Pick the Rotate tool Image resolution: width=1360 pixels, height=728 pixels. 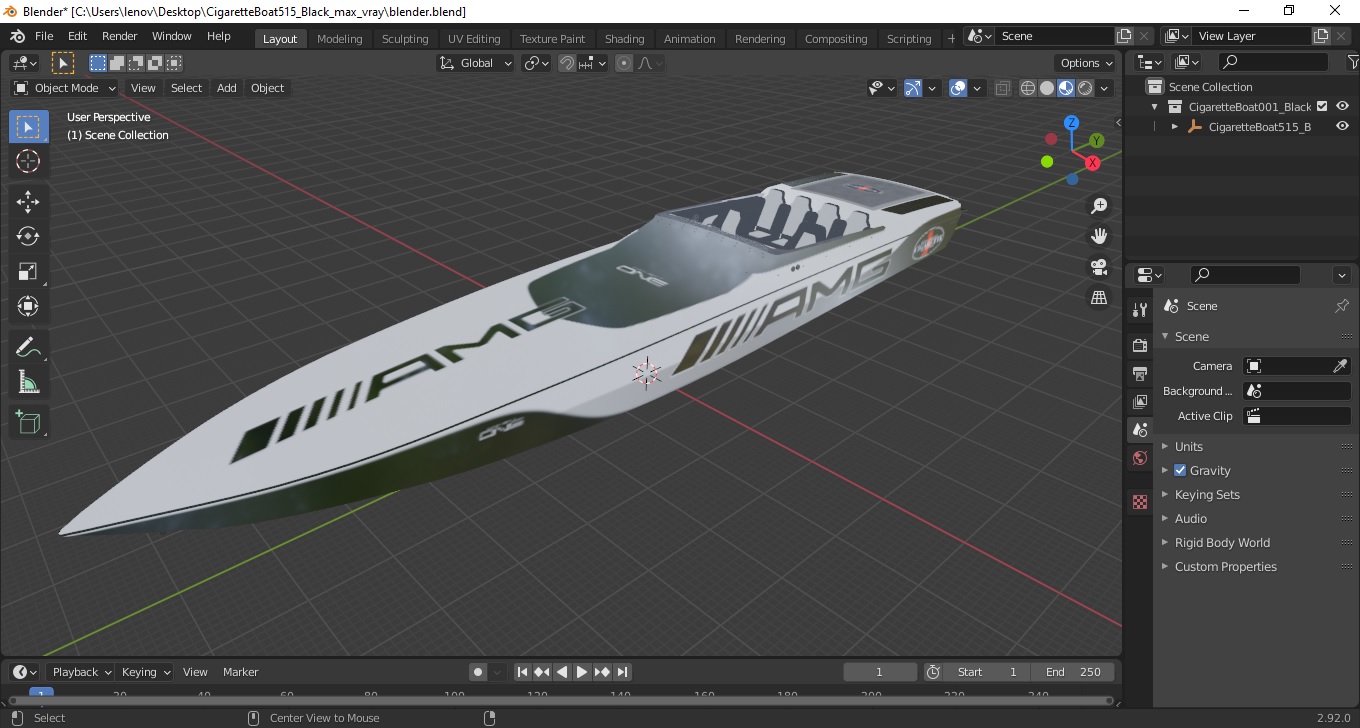coord(28,237)
